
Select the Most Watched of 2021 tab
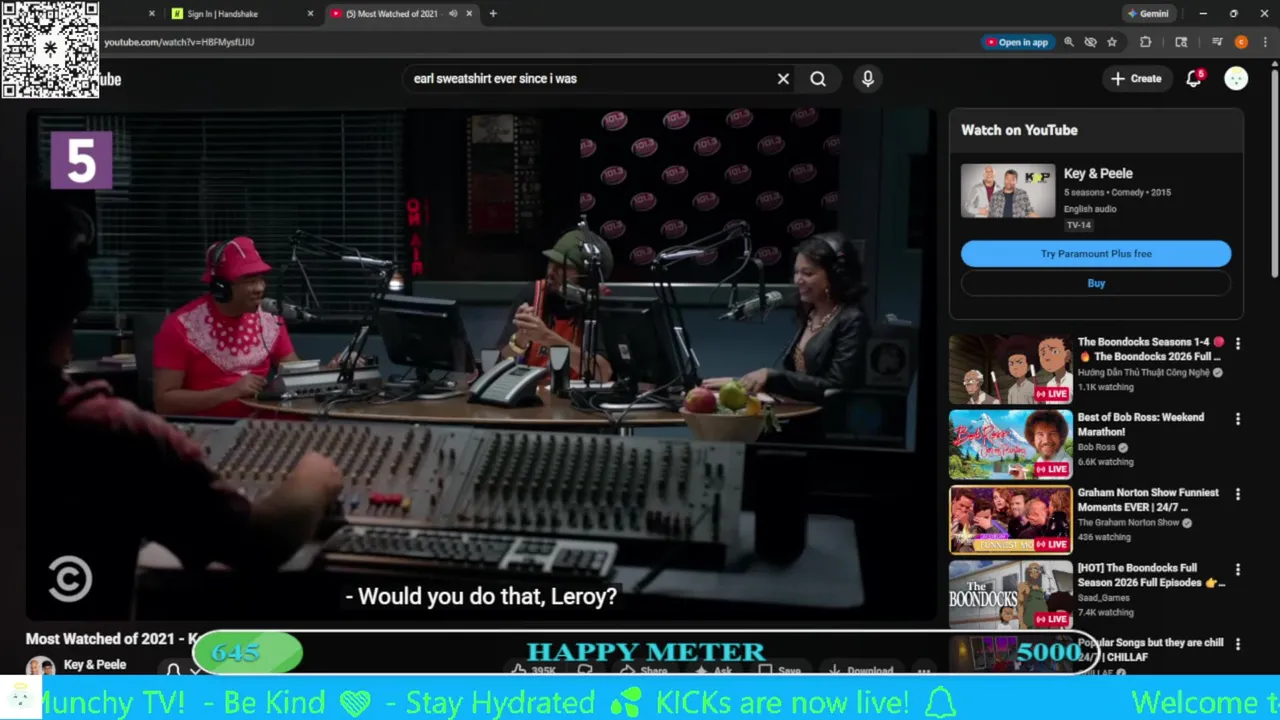point(390,14)
